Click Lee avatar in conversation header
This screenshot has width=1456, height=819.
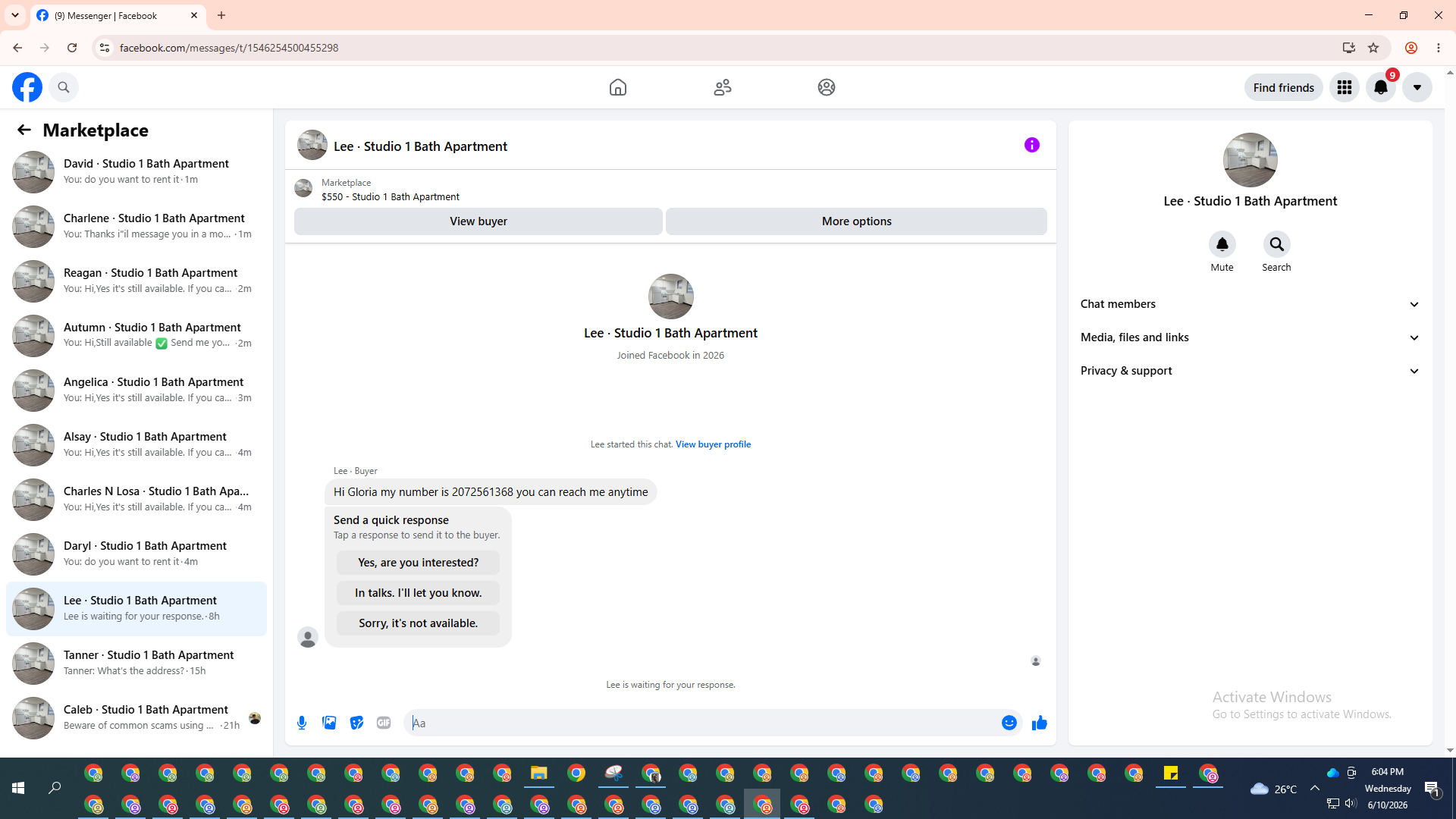[x=312, y=145]
